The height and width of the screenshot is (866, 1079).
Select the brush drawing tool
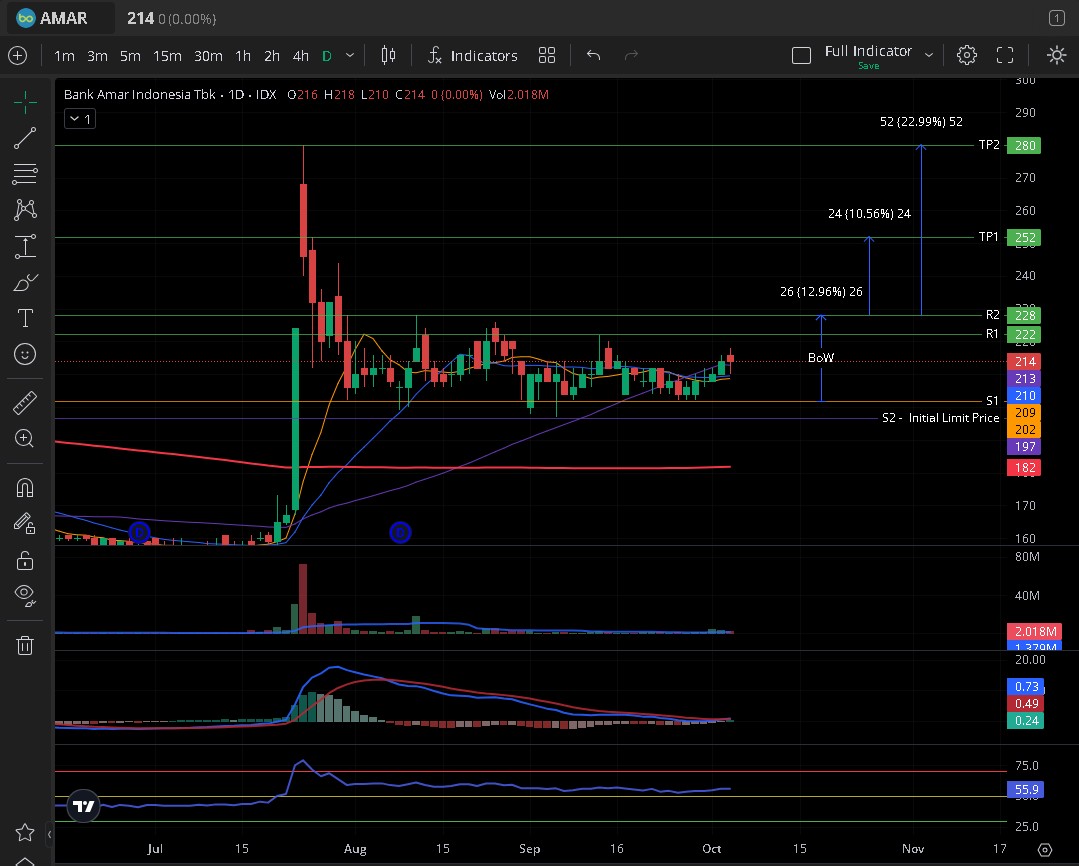(x=26, y=283)
